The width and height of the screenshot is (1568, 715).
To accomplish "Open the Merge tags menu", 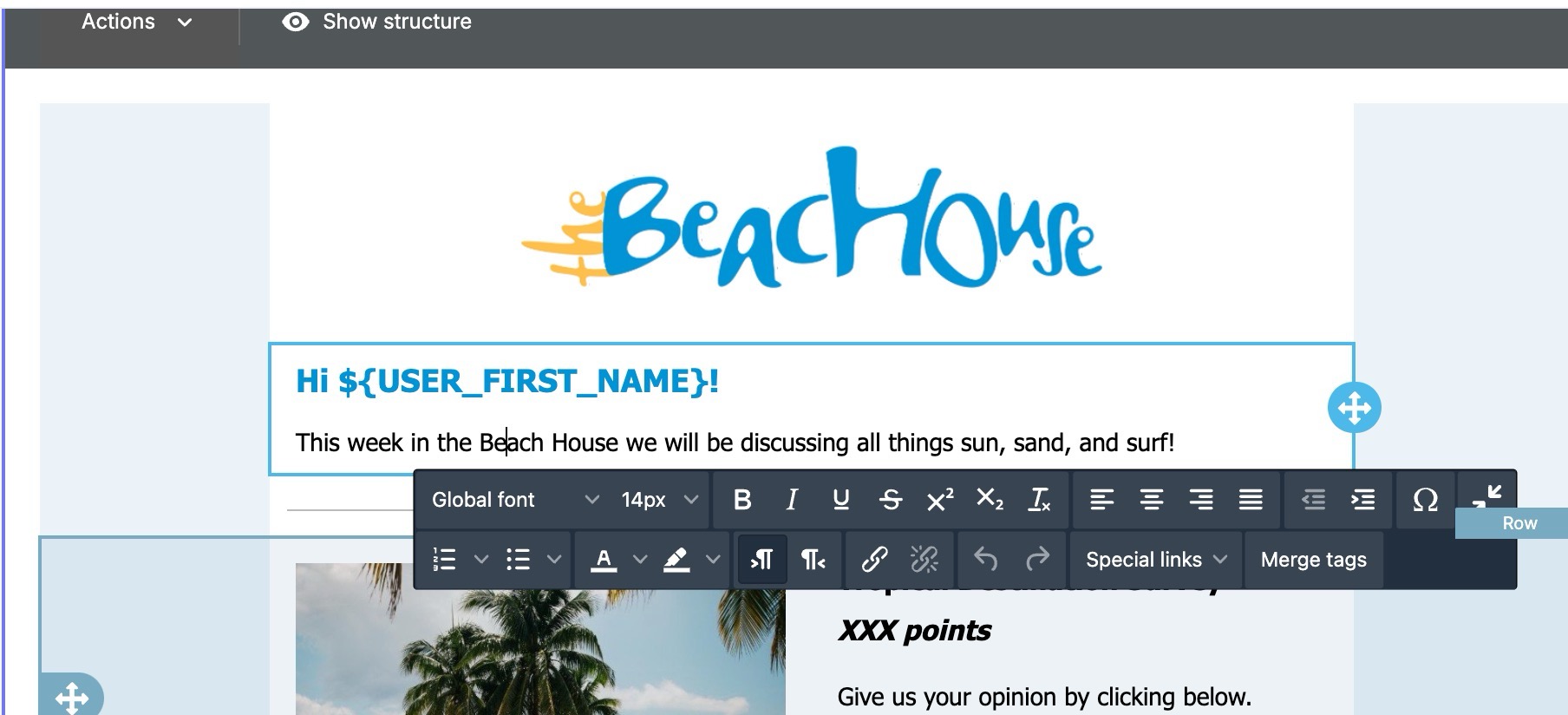I will [x=1313, y=560].
